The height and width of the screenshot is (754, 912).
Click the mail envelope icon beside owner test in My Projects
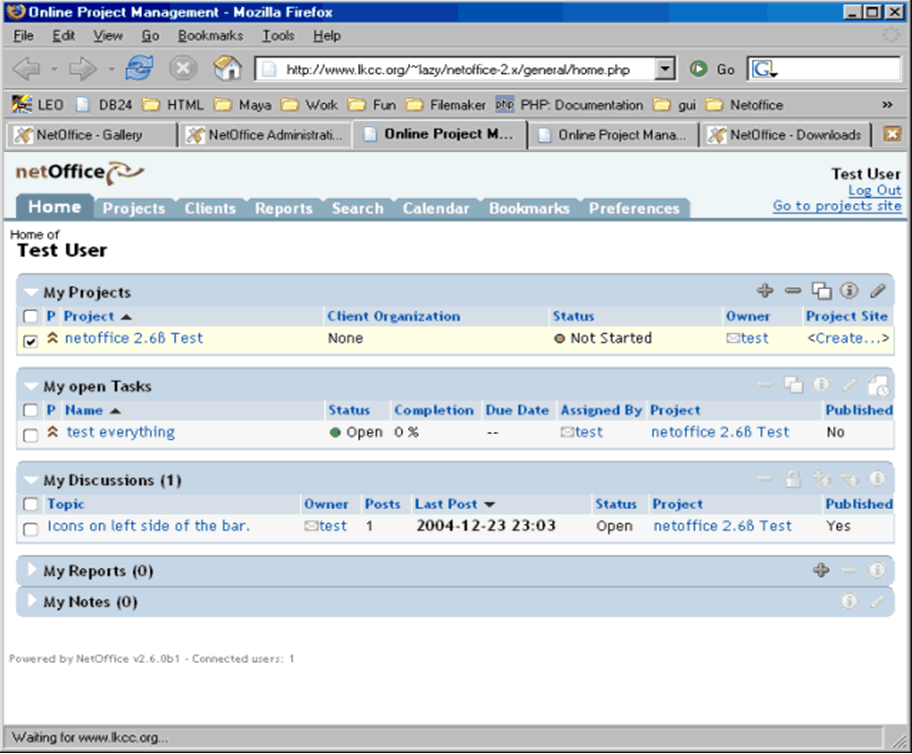point(733,339)
